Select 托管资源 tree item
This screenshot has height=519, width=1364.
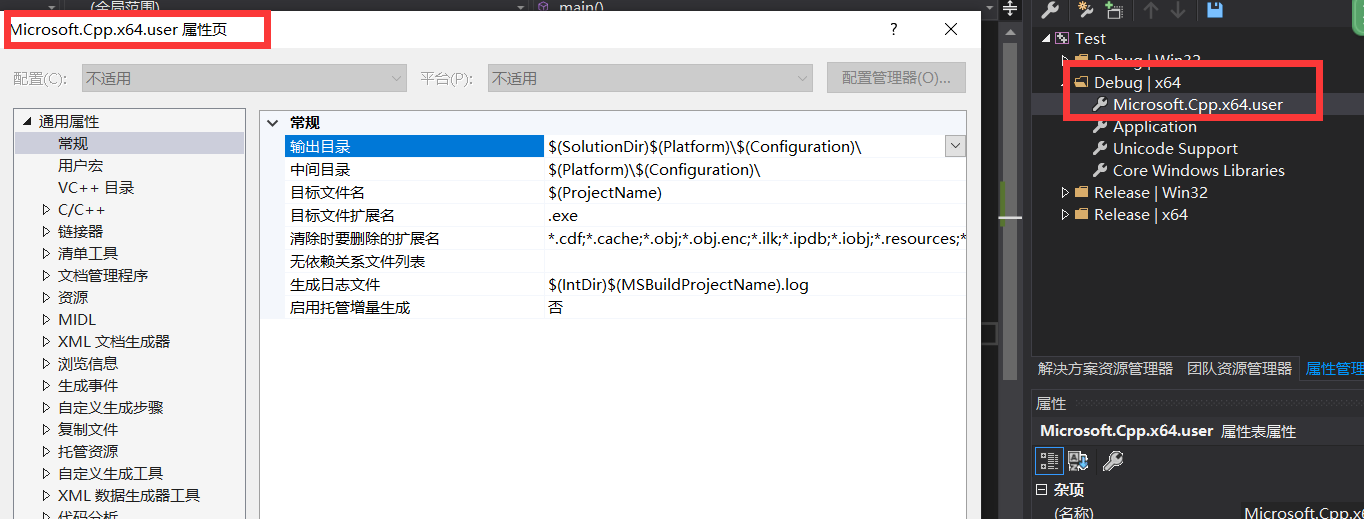coord(88,452)
